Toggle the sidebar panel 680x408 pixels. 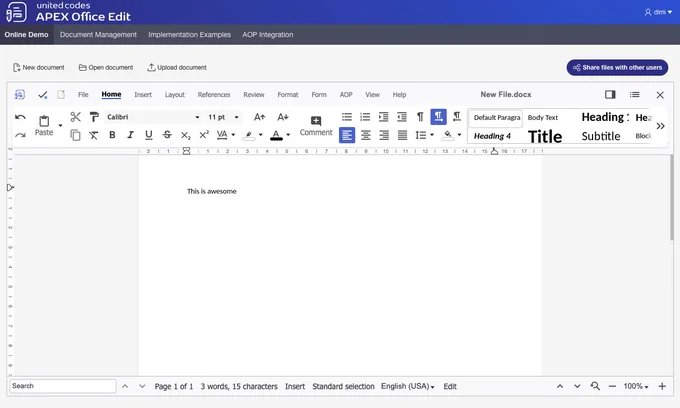click(610, 95)
